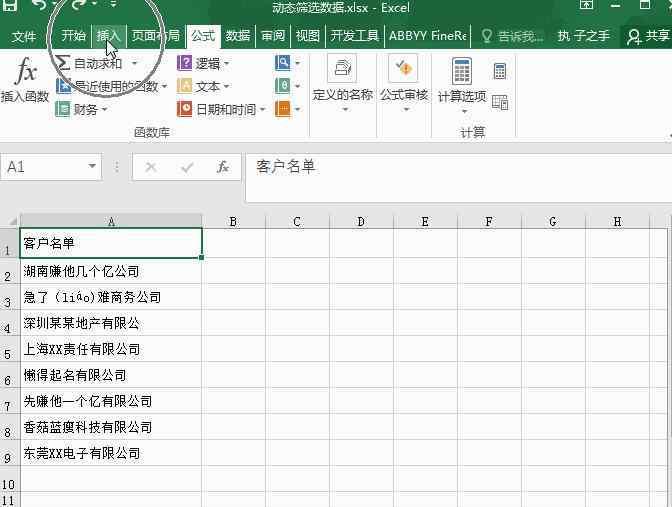Open the Date and Time (日期和时间) icon
Screen dimensions: 672x507
184,108
